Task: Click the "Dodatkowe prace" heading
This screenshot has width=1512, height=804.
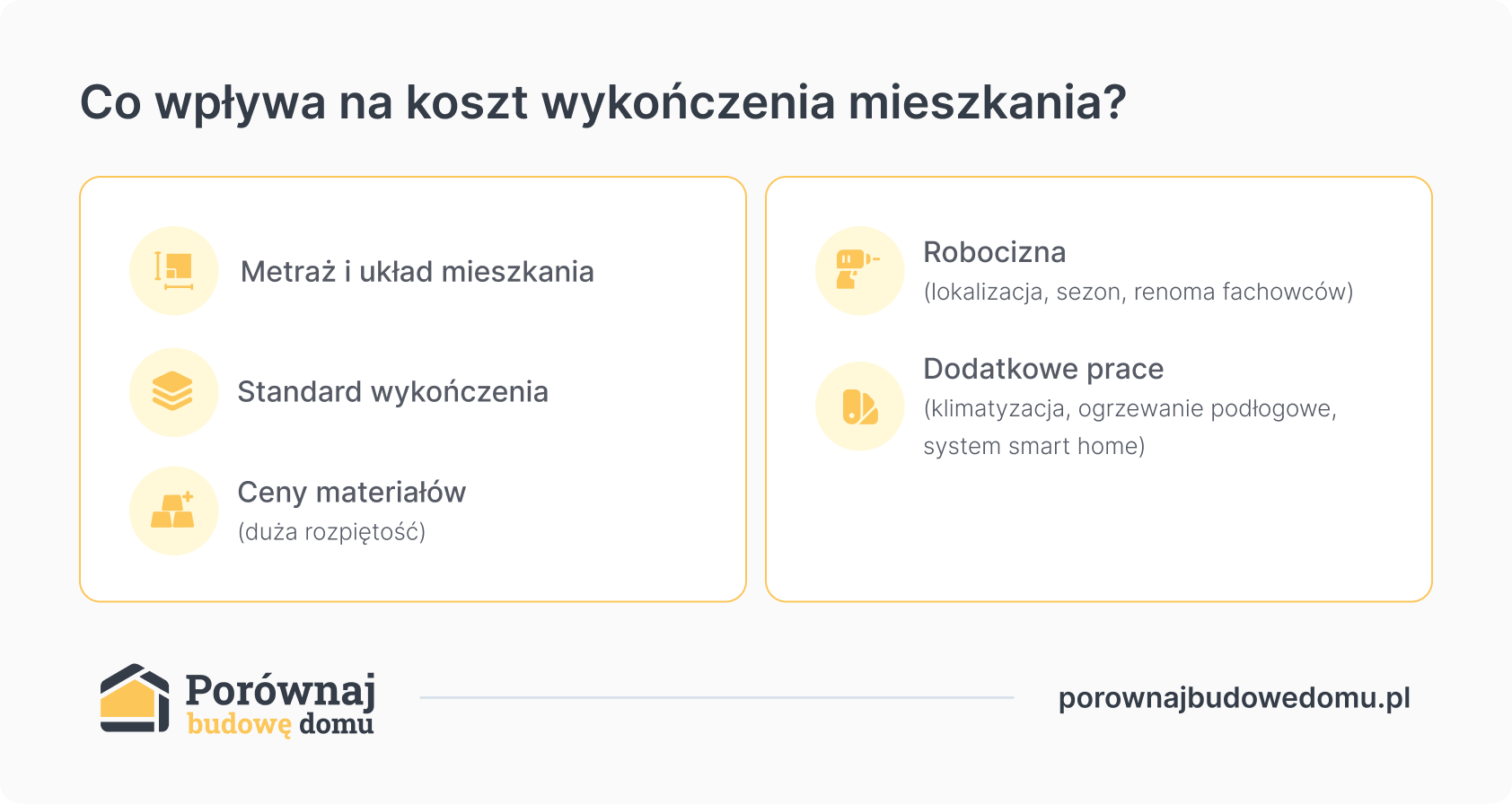Action: tap(1043, 369)
